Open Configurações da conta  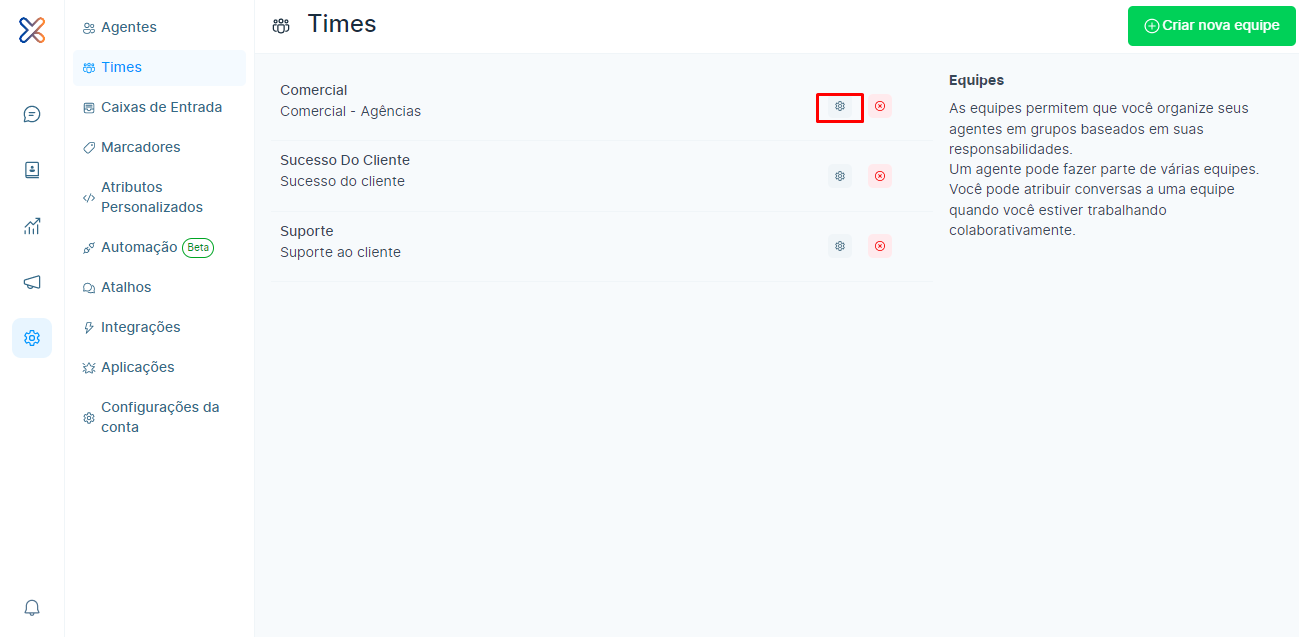160,417
